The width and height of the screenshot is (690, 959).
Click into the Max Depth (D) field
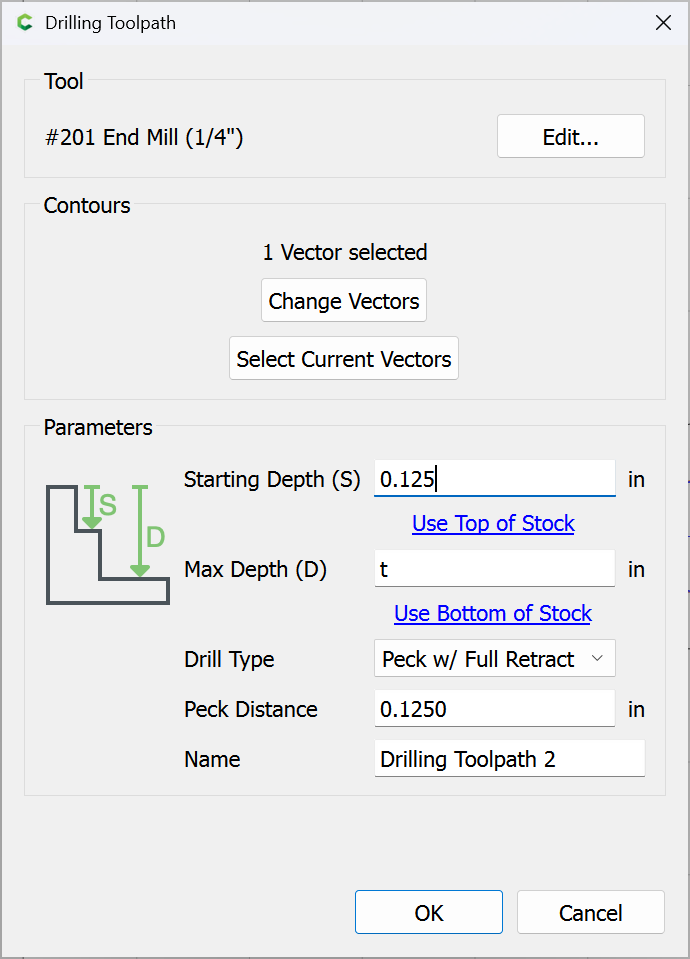[494, 569]
